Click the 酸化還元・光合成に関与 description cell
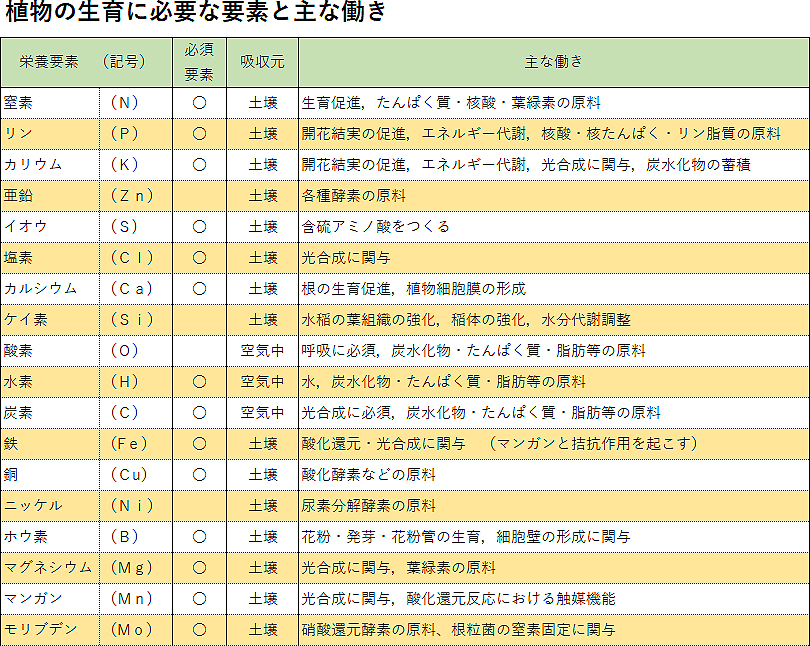810x646 pixels. [x=554, y=444]
